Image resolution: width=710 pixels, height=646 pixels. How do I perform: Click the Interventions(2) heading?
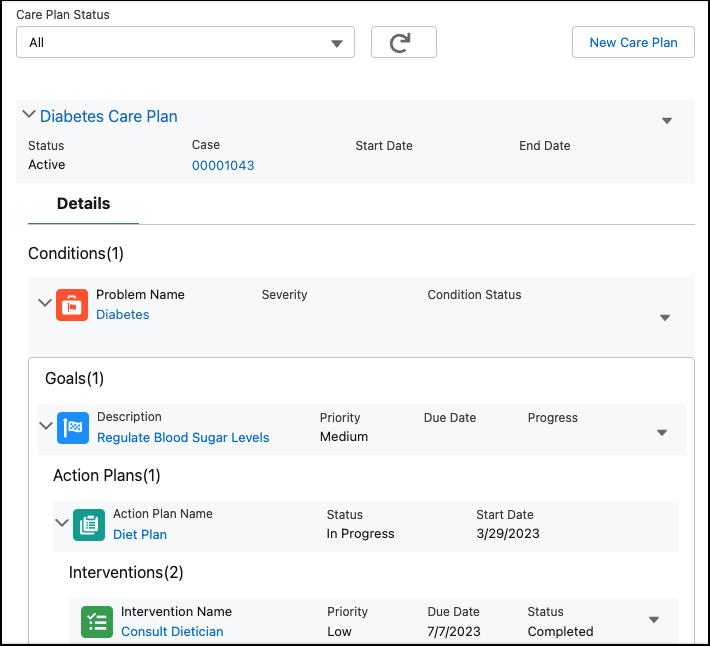[x=126, y=572]
